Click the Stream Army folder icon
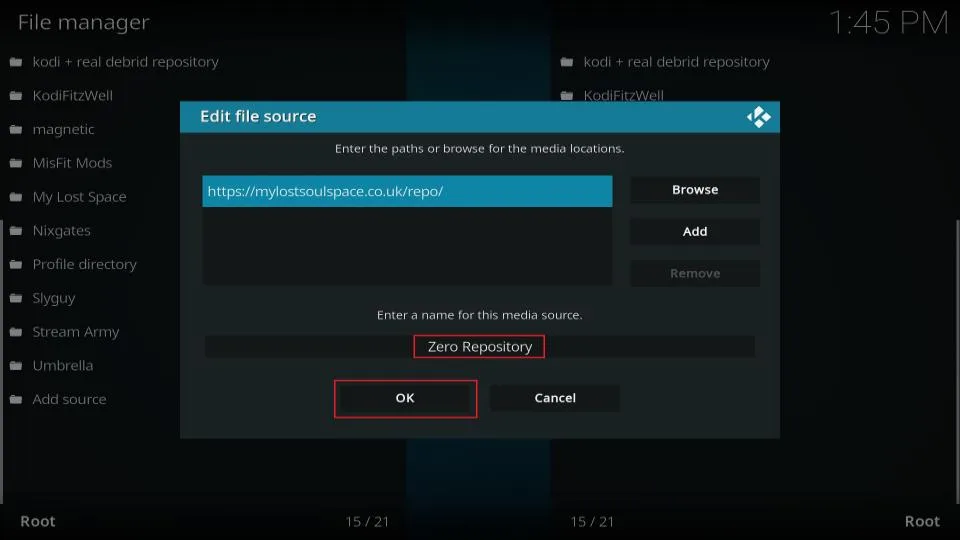960x540 pixels. [x=16, y=332]
